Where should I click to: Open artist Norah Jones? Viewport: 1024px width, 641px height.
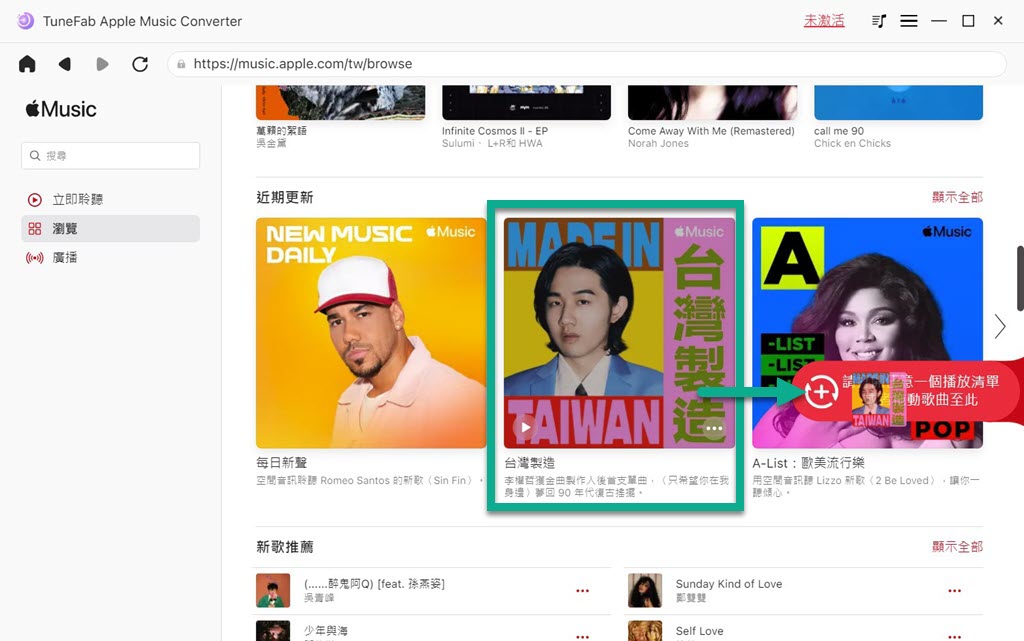pos(658,143)
